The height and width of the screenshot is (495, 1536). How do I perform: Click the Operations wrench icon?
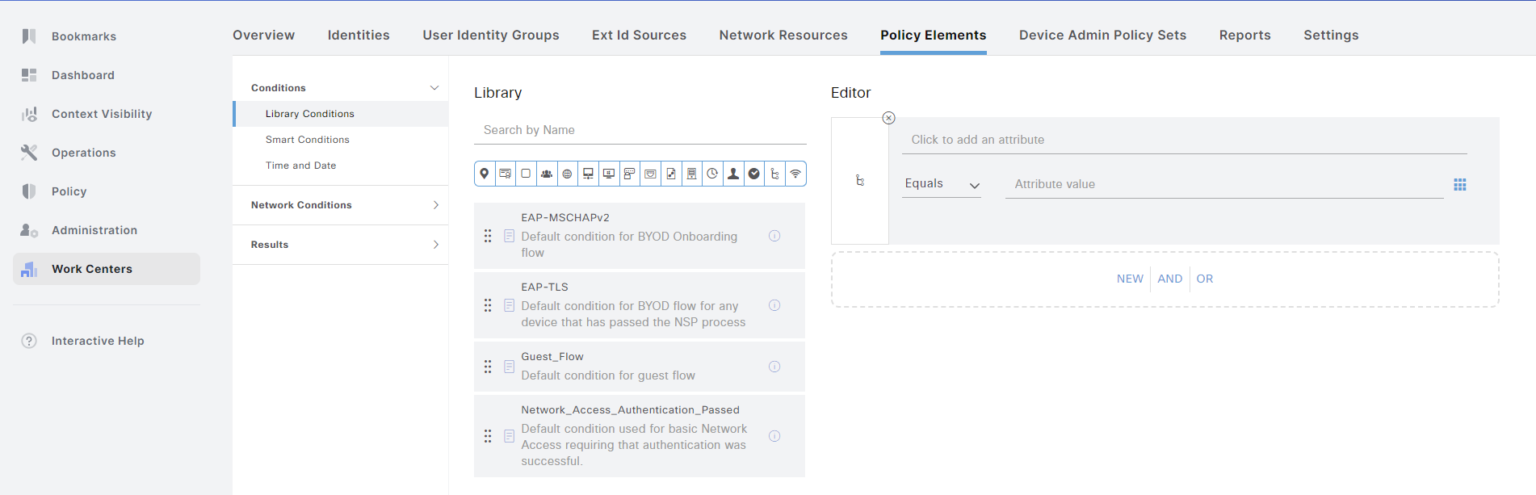pyautogui.click(x=29, y=153)
